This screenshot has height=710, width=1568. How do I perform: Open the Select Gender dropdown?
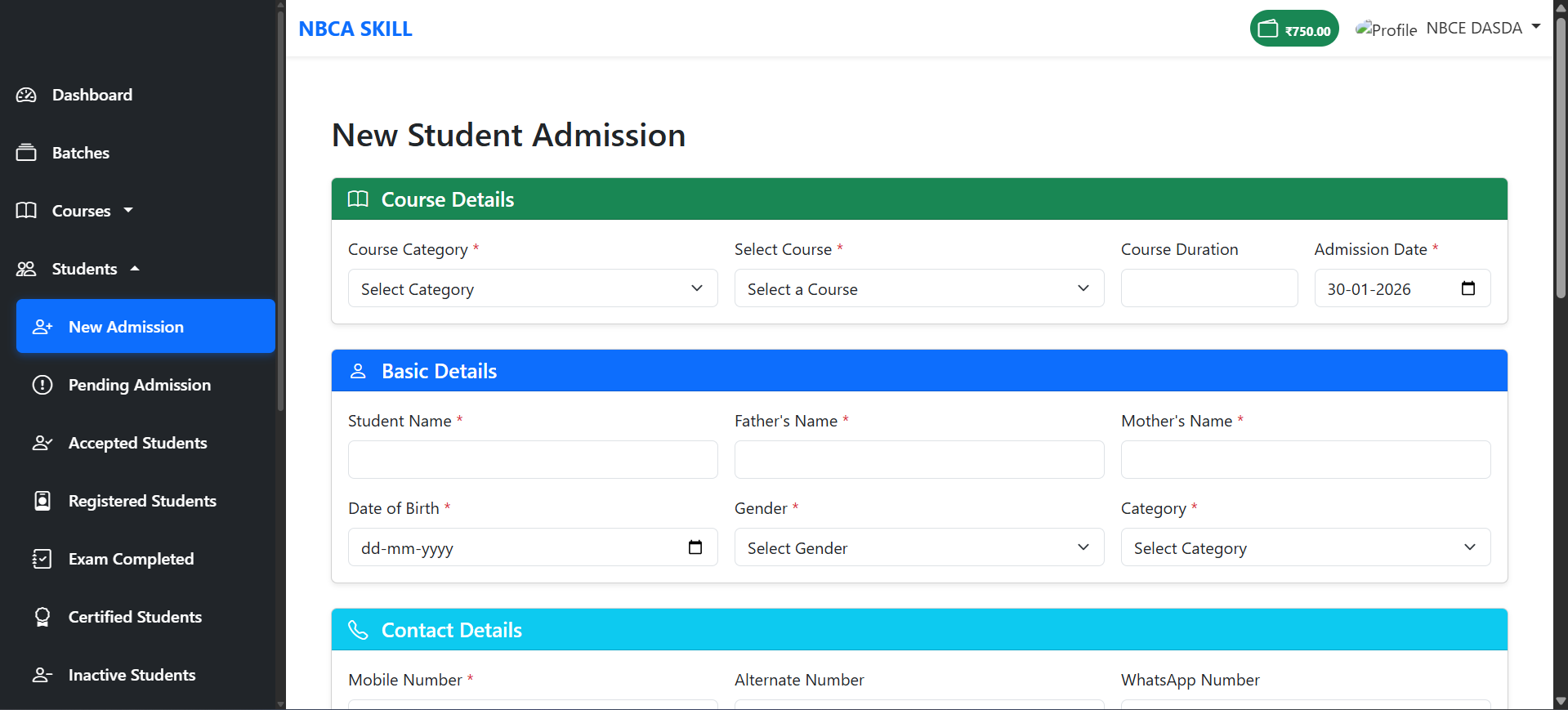click(x=919, y=547)
